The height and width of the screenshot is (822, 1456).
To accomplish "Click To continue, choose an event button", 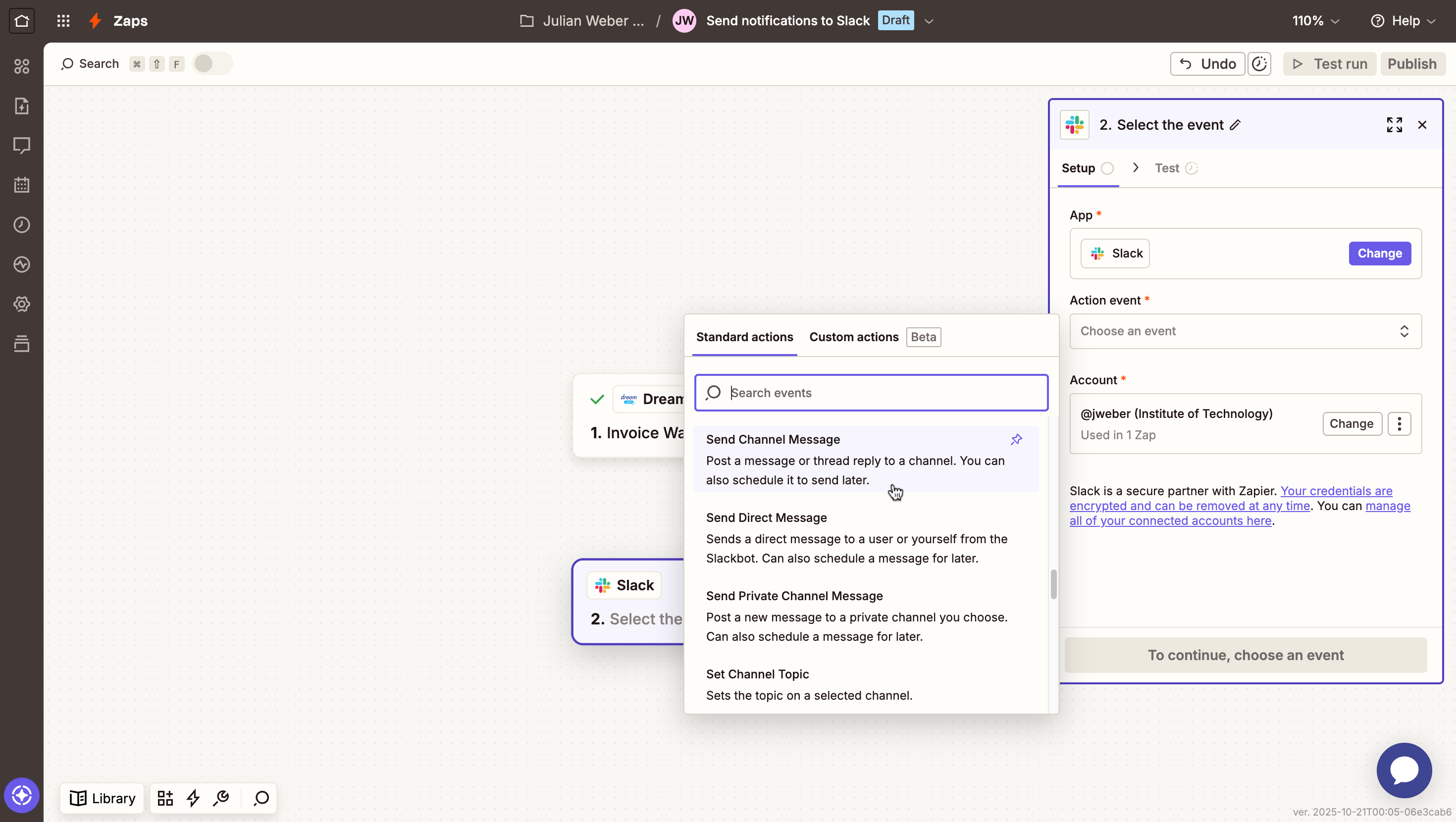I will (1245, 655).
